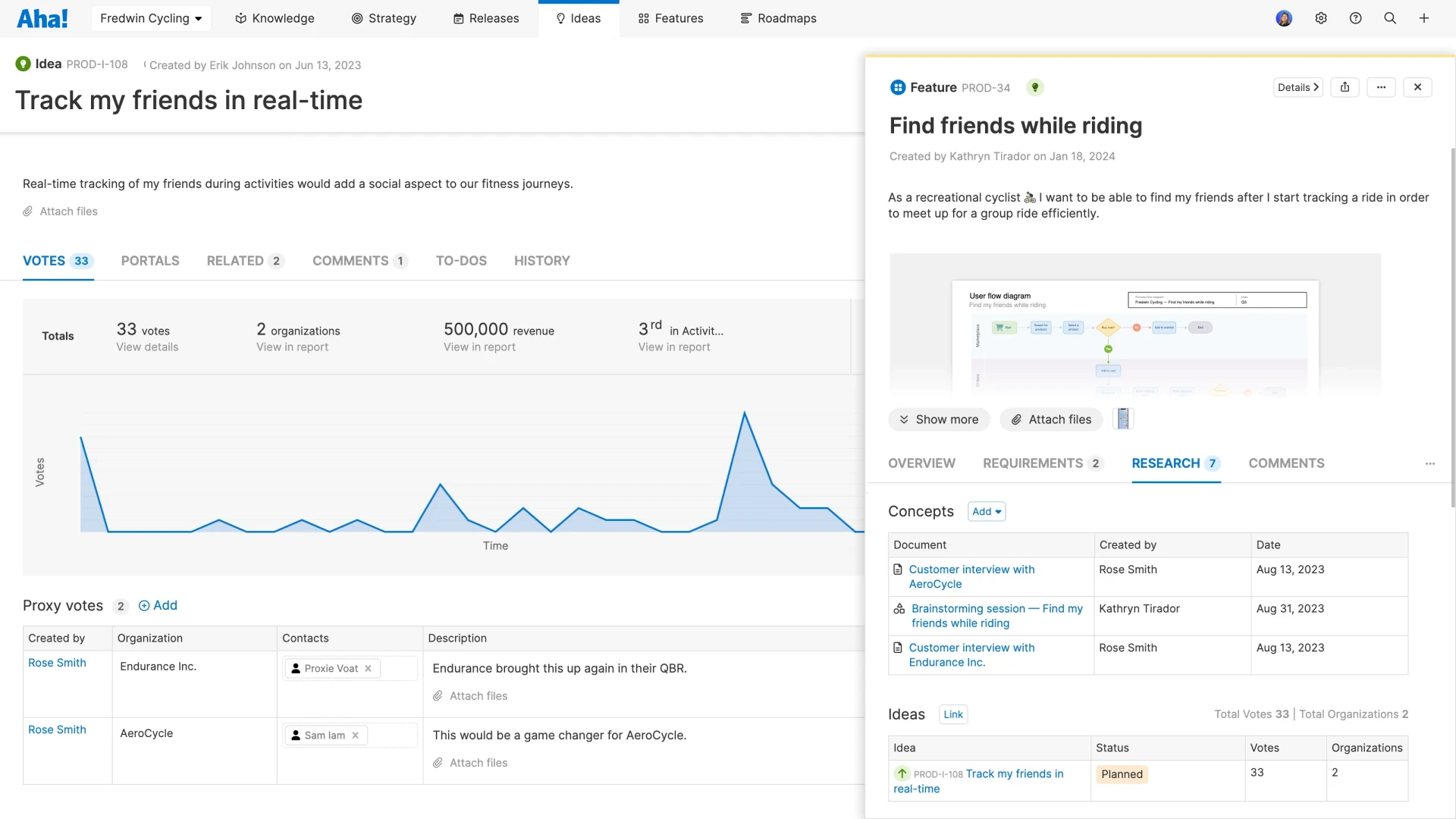This screenshot has height=819, width=1456.
Task: Open Feature panel more options ellipsis
Action: [1381, 87]
